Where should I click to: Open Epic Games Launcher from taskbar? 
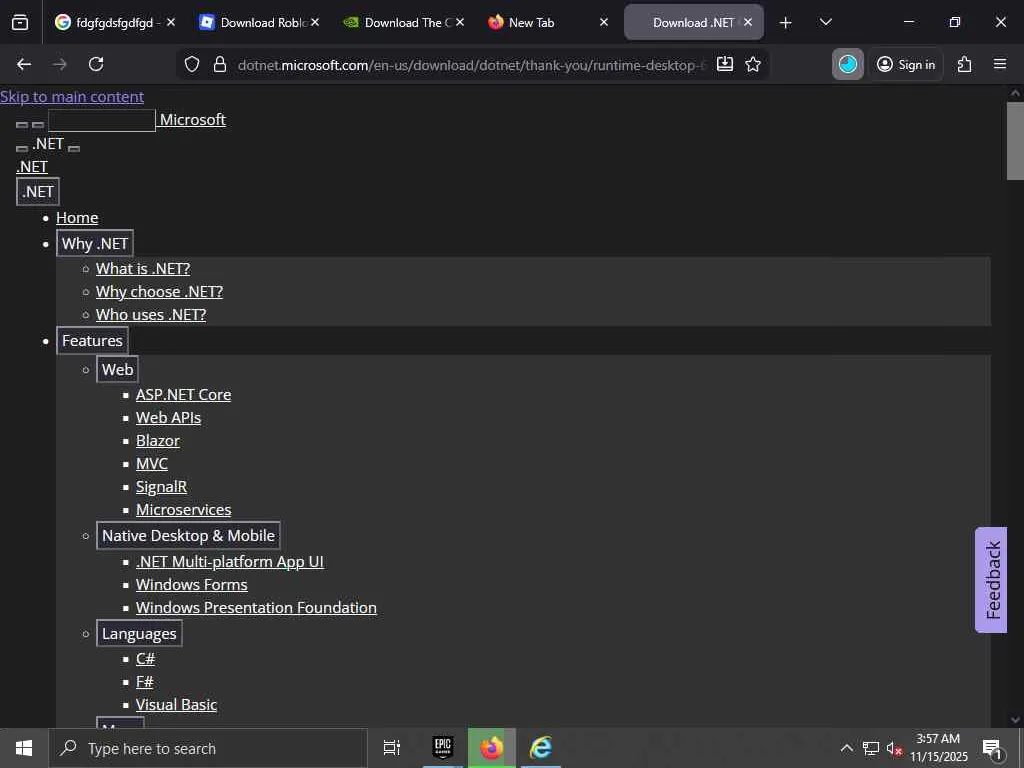click(443, 748)
